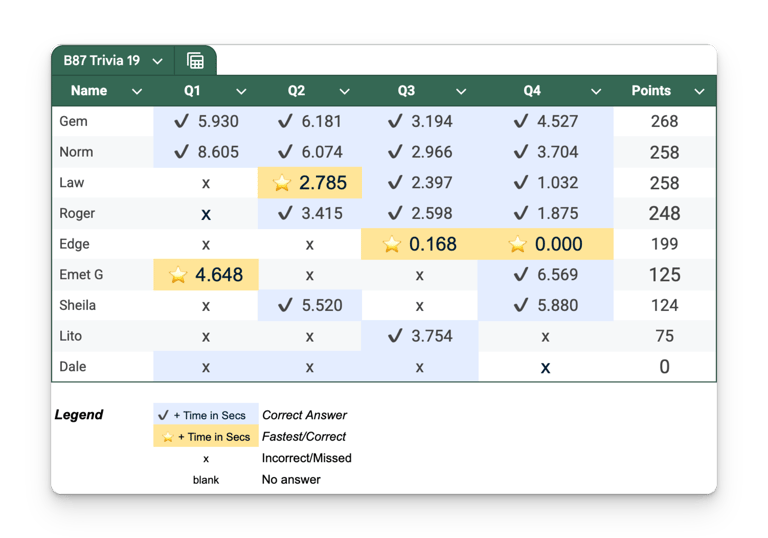Select the 3.194 value in Gem's row
Screen dimensions: 768x538
click(x=432, y=121)
